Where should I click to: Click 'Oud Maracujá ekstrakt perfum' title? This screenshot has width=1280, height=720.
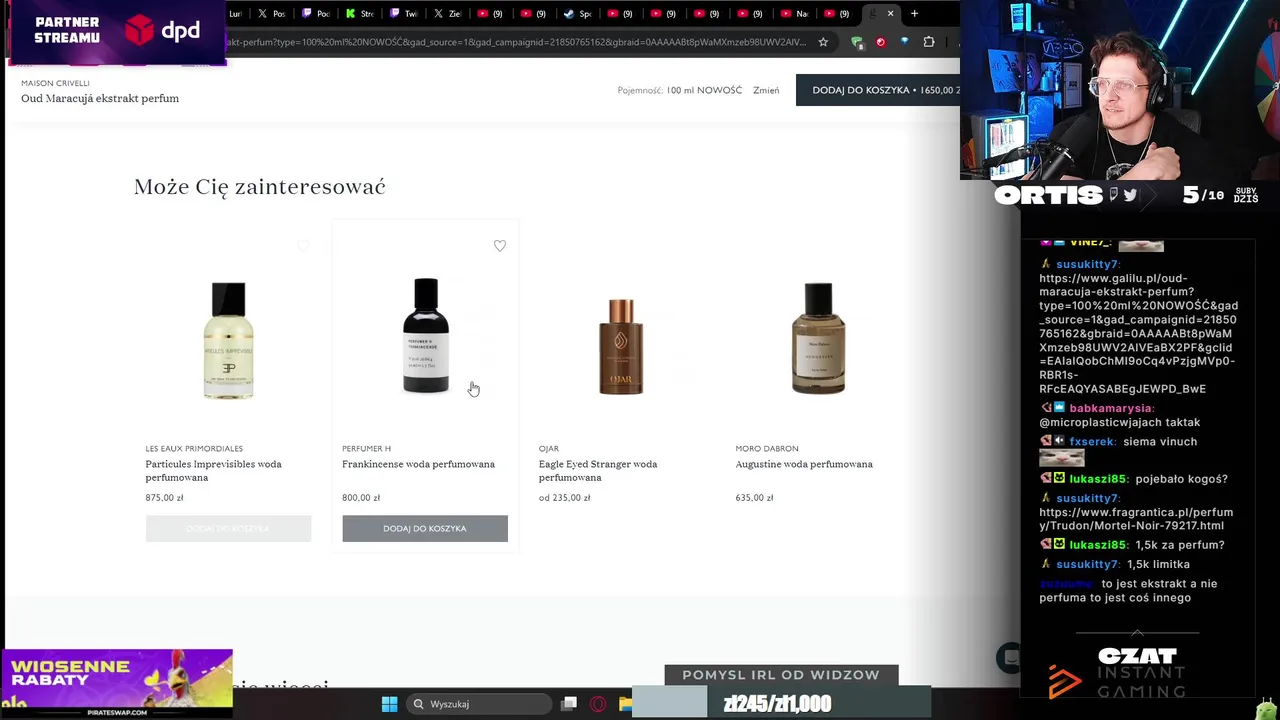[100, 98]
